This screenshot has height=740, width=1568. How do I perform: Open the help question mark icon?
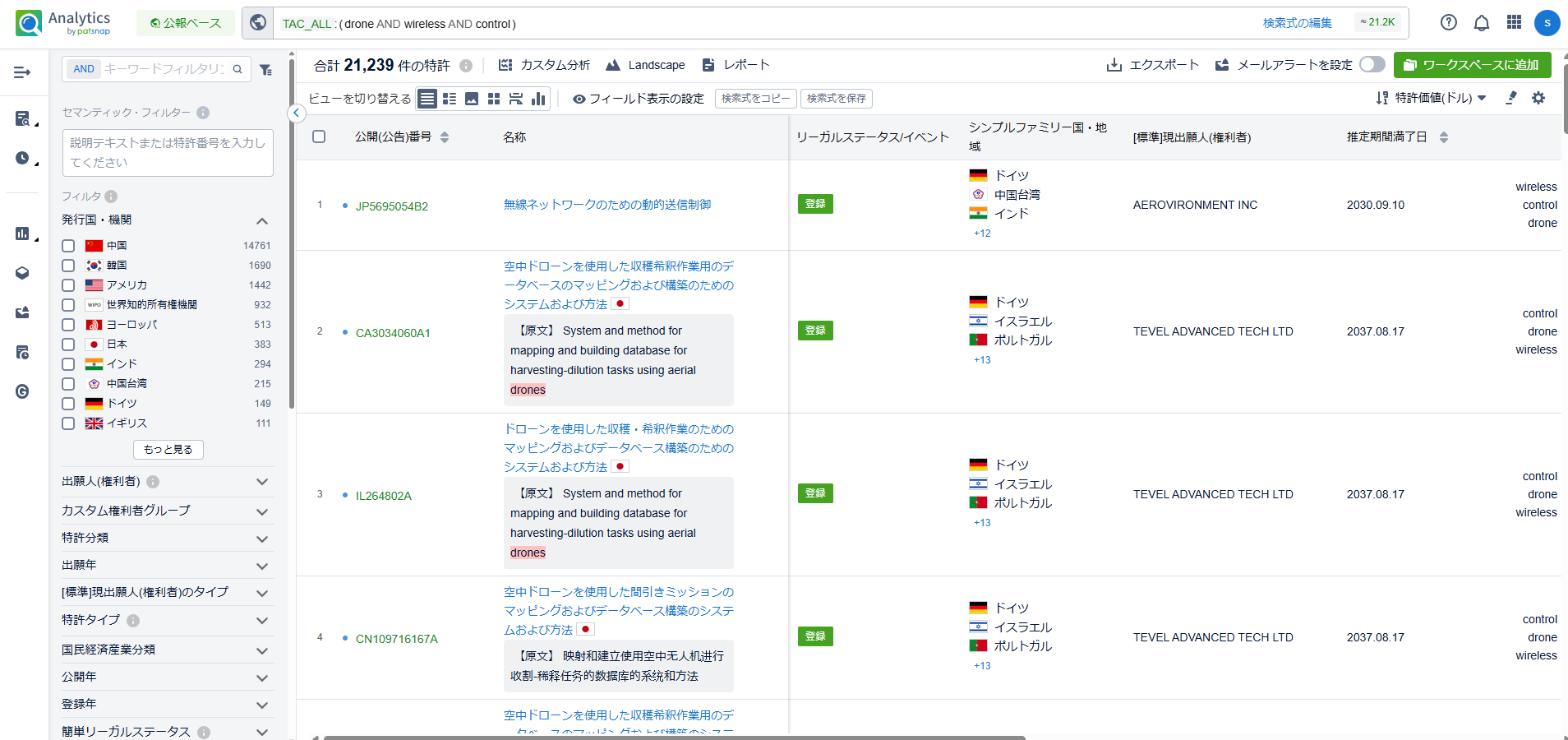[1448, 23]
